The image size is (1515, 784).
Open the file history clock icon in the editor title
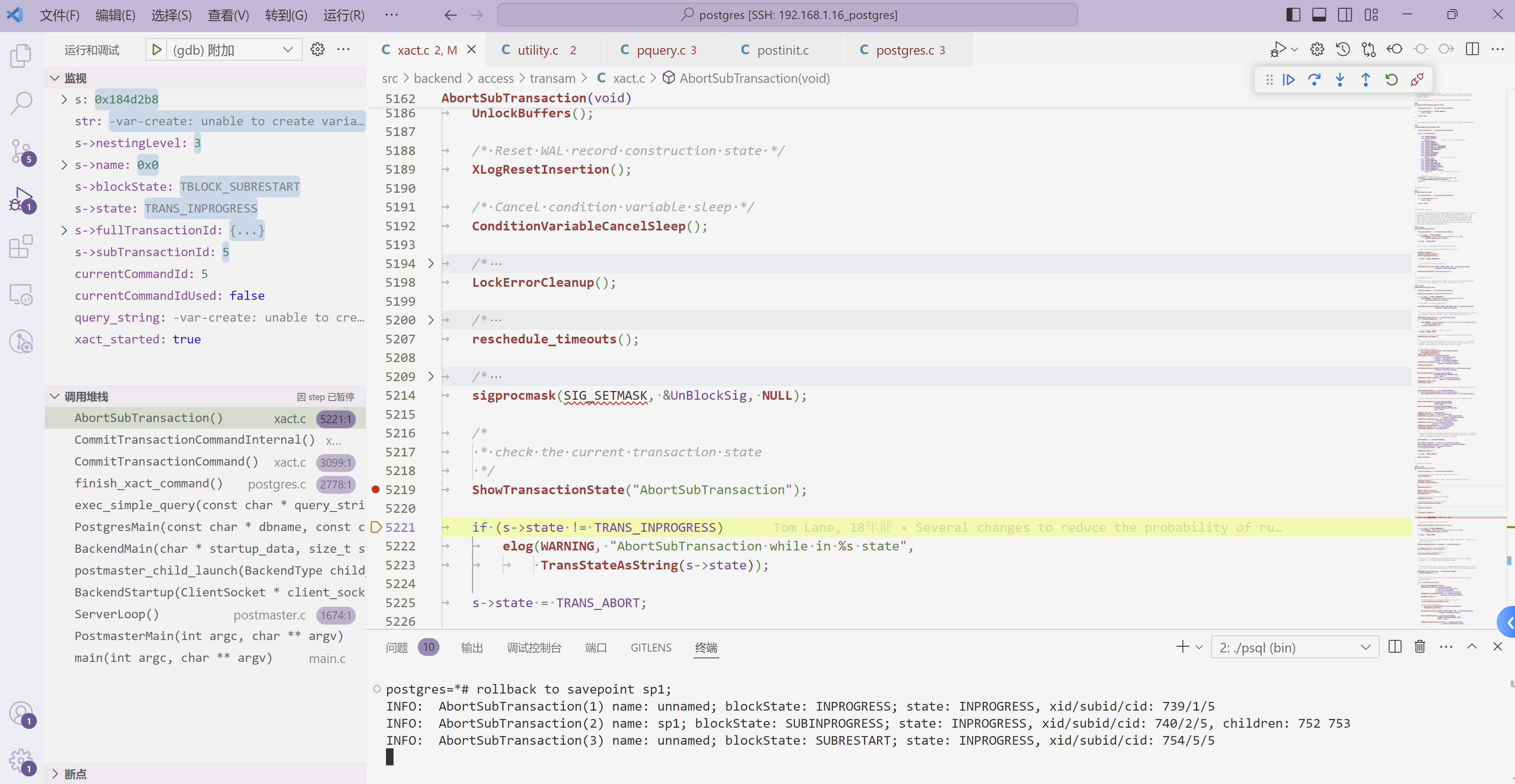(1343, 49)
